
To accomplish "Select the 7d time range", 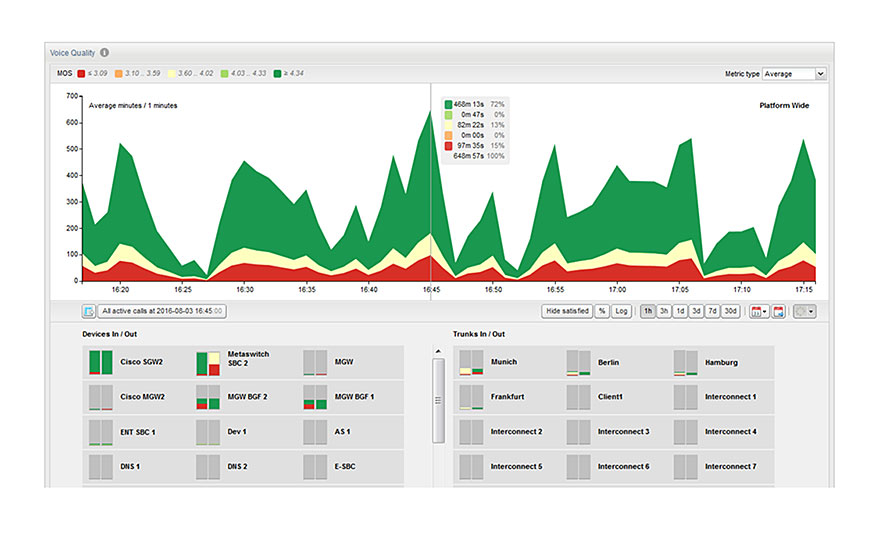I will click(x=713, y=311).
